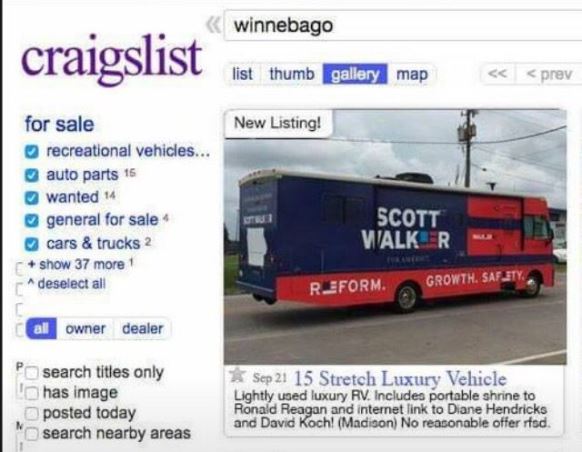Uncheck the recreational vehicles category
This screenshot has height=452, width=582.
[32, 151]
